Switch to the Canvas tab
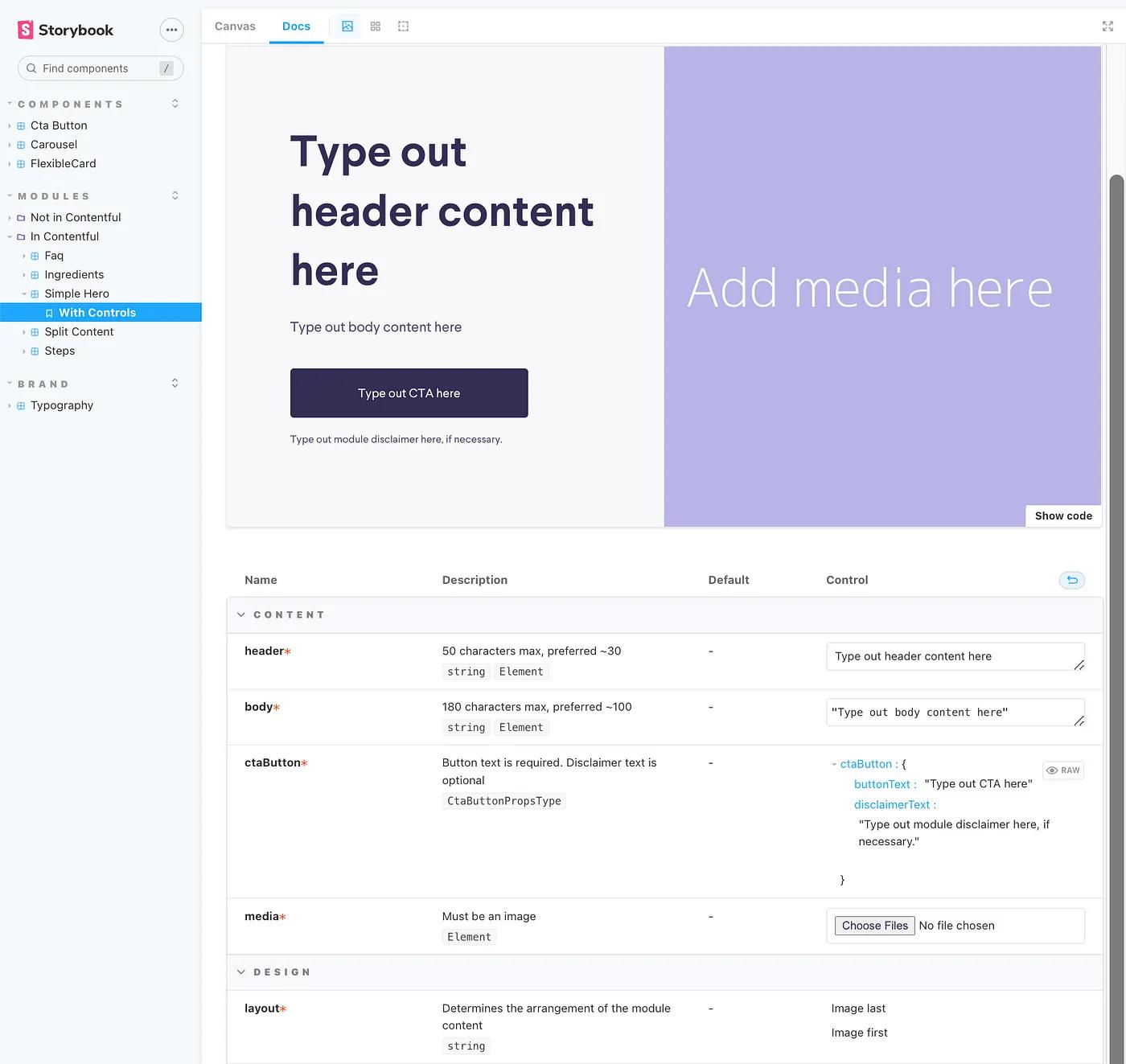The height and width of the screenshot is (1064, 1126). (234, 26)
